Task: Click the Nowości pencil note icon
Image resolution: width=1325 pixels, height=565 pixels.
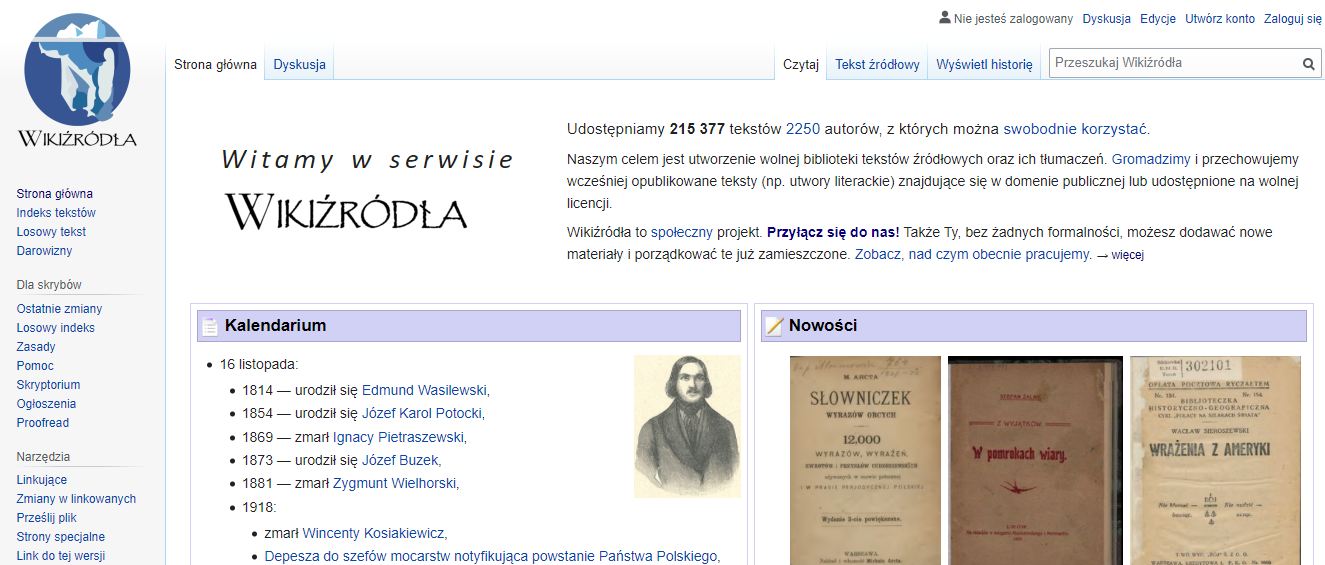Action: coord(773,326)
